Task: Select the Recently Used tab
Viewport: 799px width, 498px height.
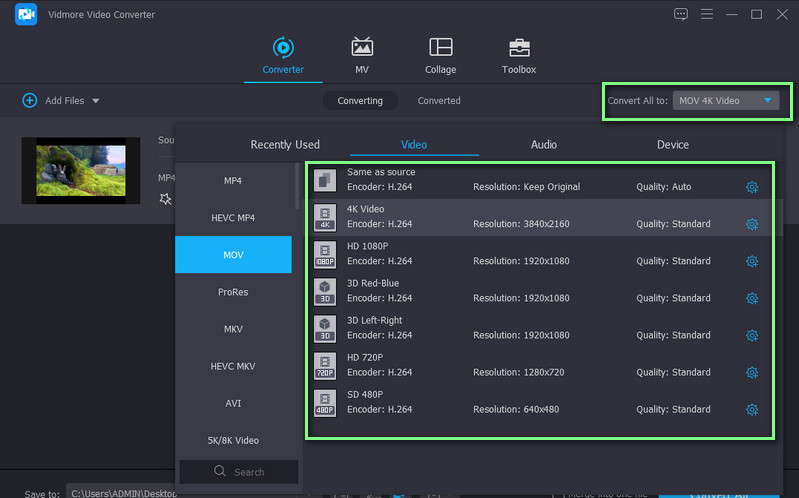Action: pyautogui.click(x=285, y=145)
